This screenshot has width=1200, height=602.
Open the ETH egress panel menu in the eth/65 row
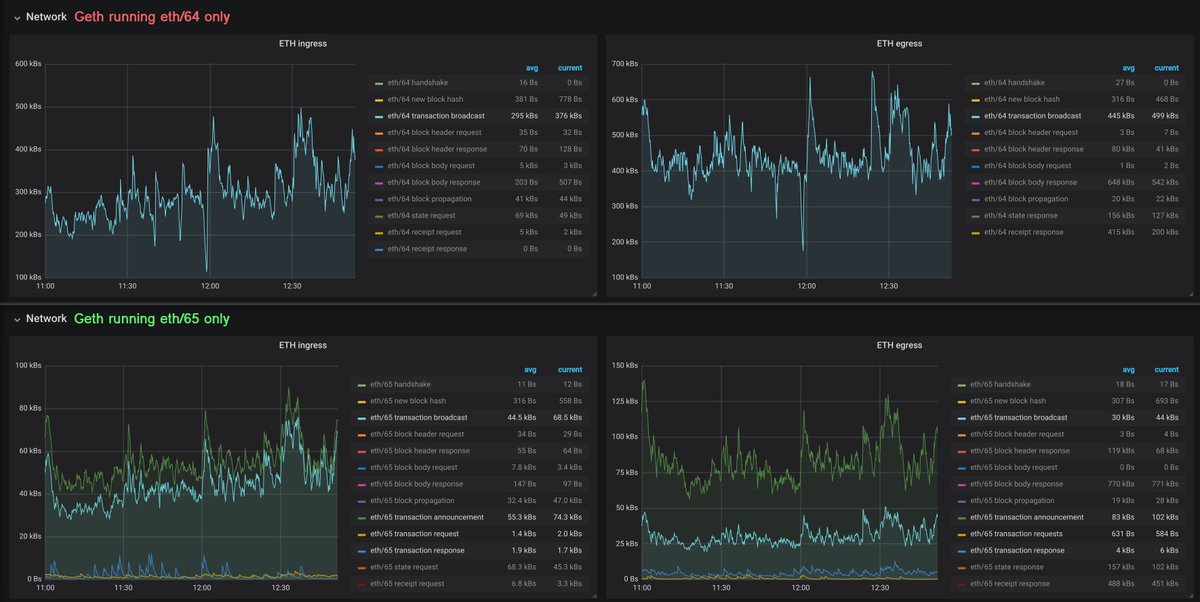(899, 346)
